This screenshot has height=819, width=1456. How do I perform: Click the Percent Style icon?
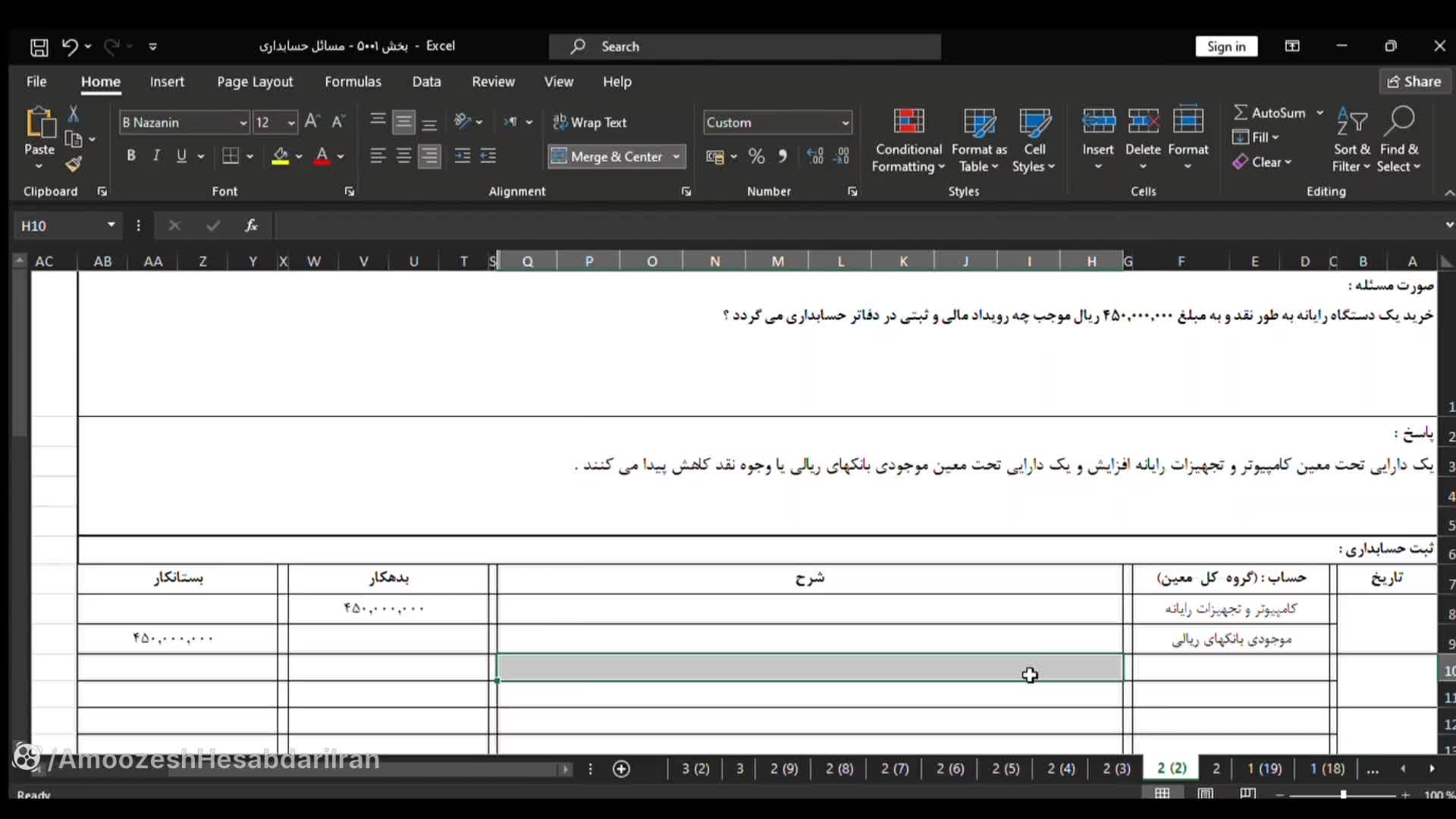point(757,156)
